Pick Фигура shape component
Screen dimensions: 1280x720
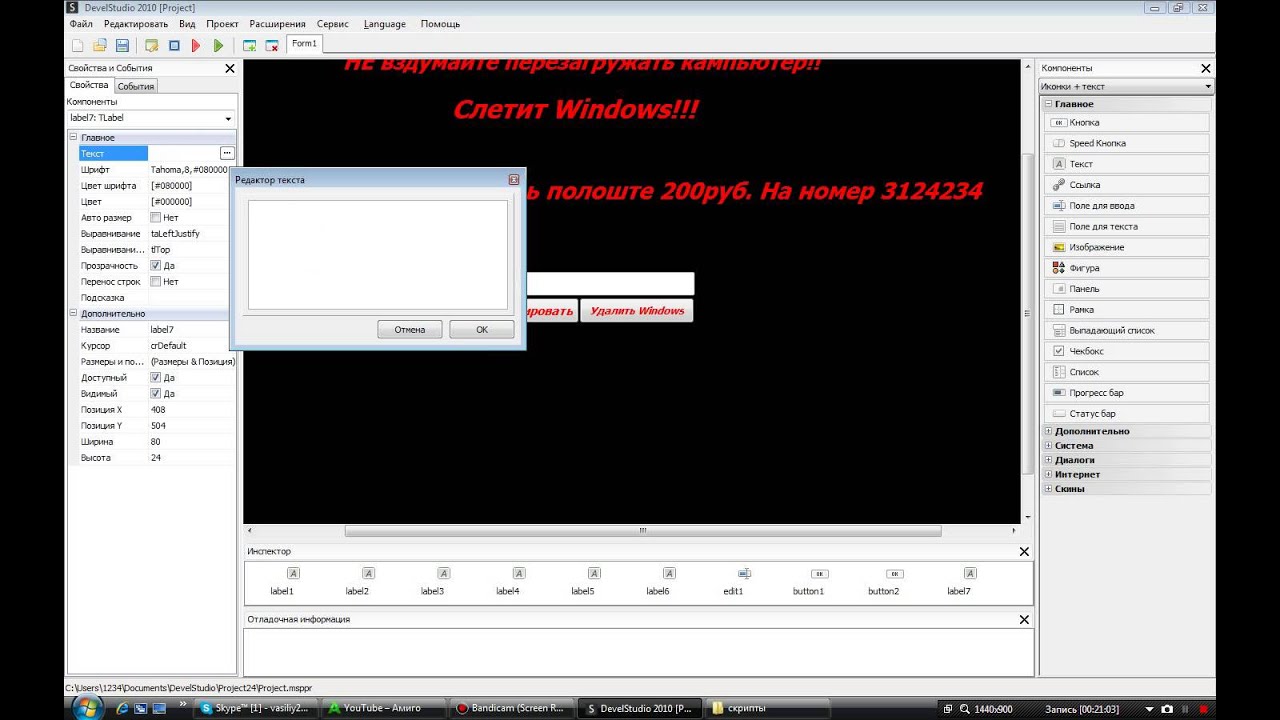tap(1127, 268)
